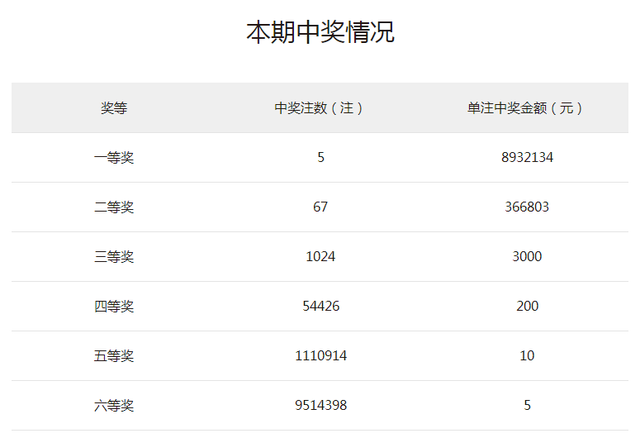
Task: Click the 中奖注数（注） column header
Action: (318, 108)
